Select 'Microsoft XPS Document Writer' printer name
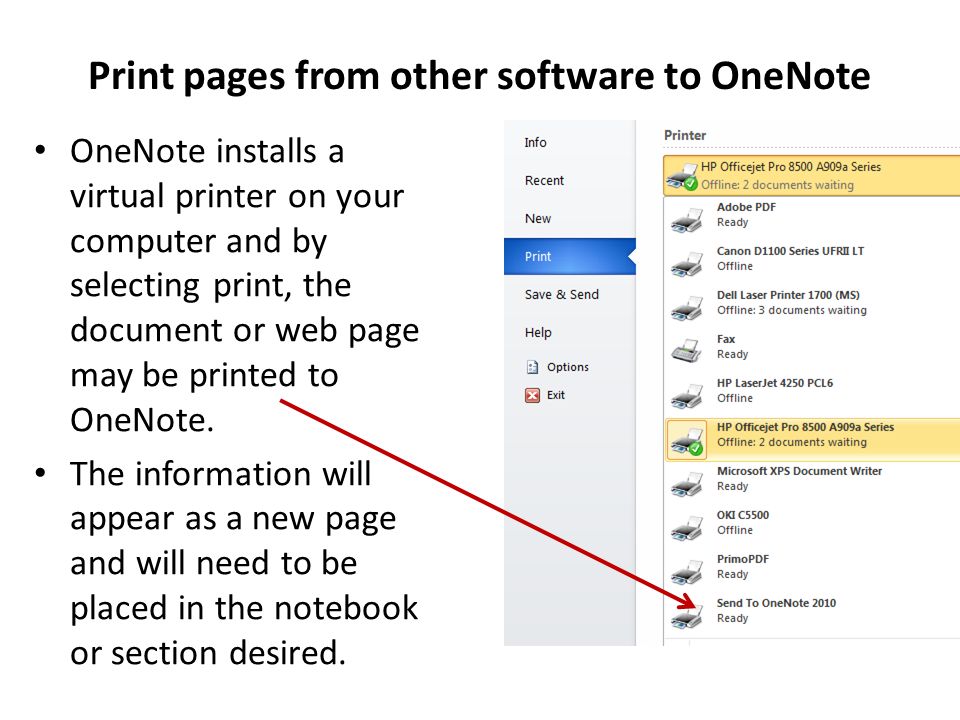This screenshot has width=960, height=720. point(799,471)
